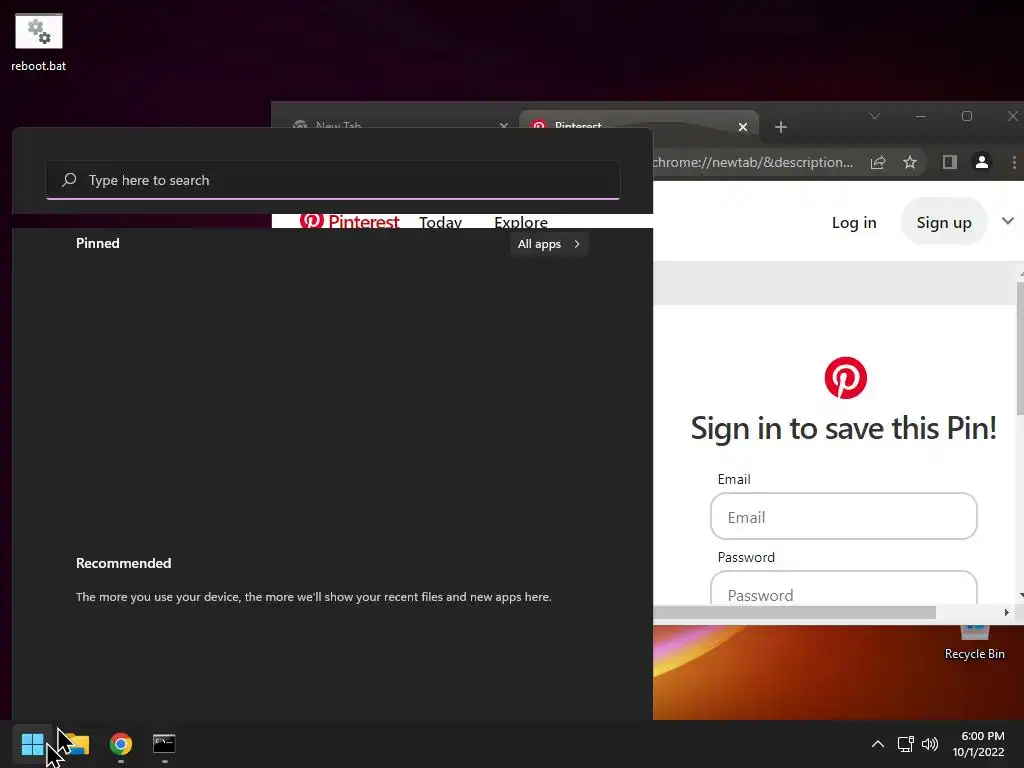Open a new Chrome tab with plus button
Screen dimensions: 1024x768
780,127
